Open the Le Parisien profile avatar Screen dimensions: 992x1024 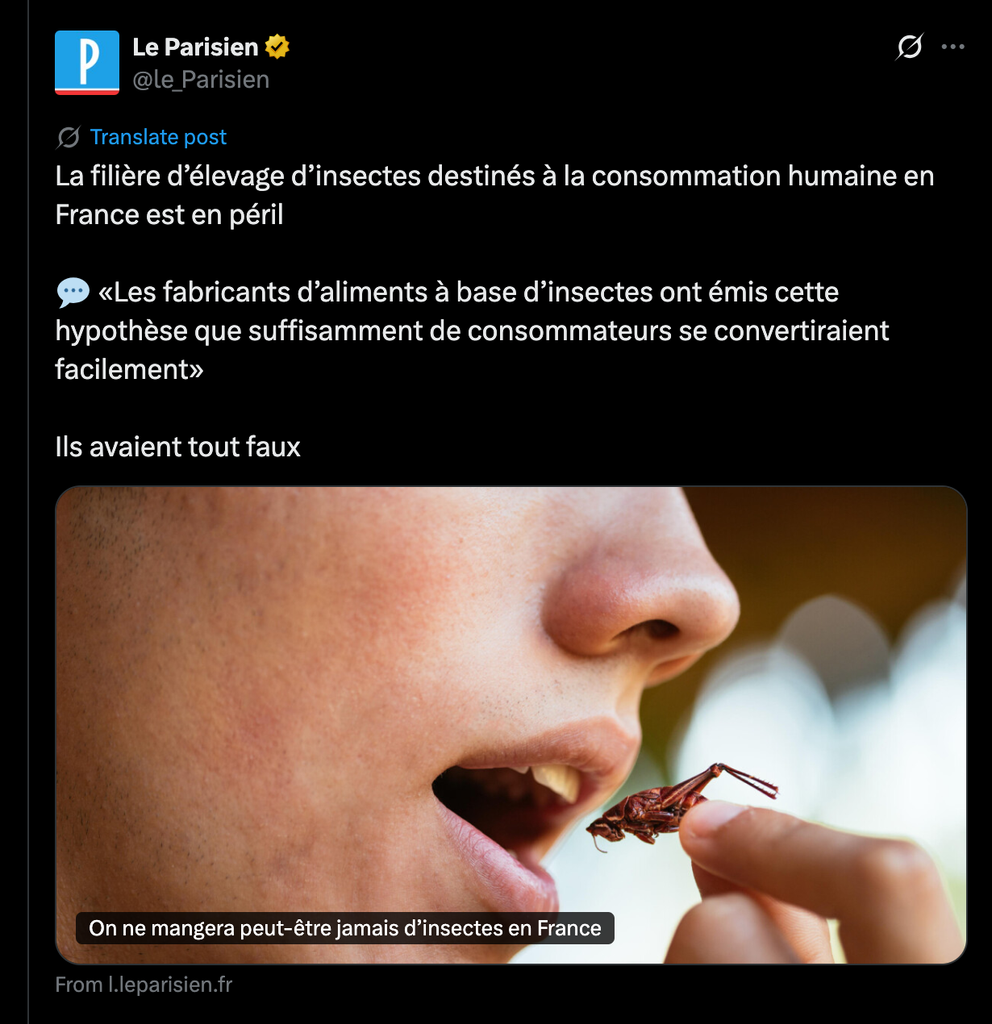coord(87,63)
